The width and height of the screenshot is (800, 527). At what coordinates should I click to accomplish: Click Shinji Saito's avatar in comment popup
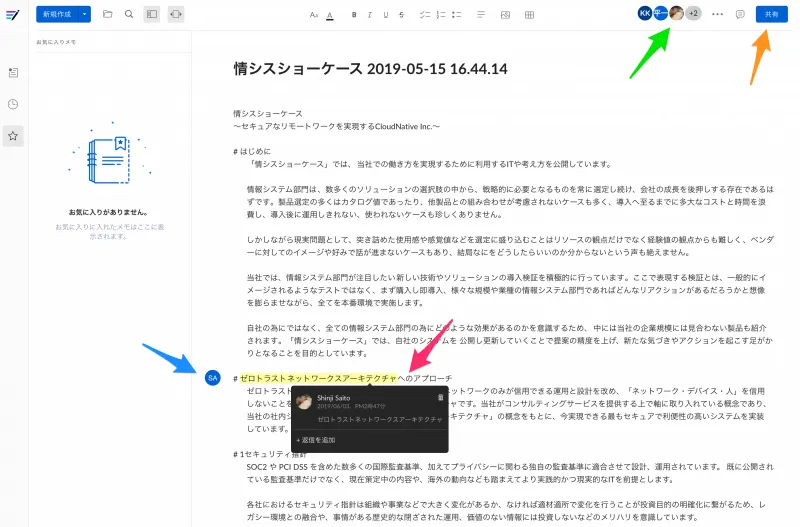coord(304,401)
